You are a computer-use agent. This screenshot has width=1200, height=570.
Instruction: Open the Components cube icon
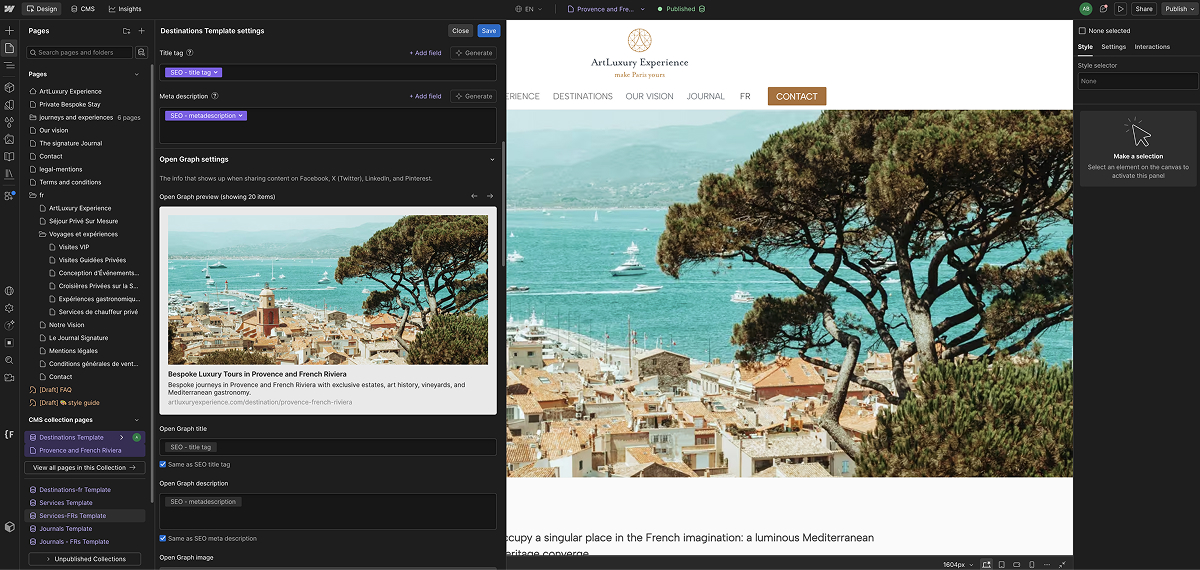pos(9,86)
